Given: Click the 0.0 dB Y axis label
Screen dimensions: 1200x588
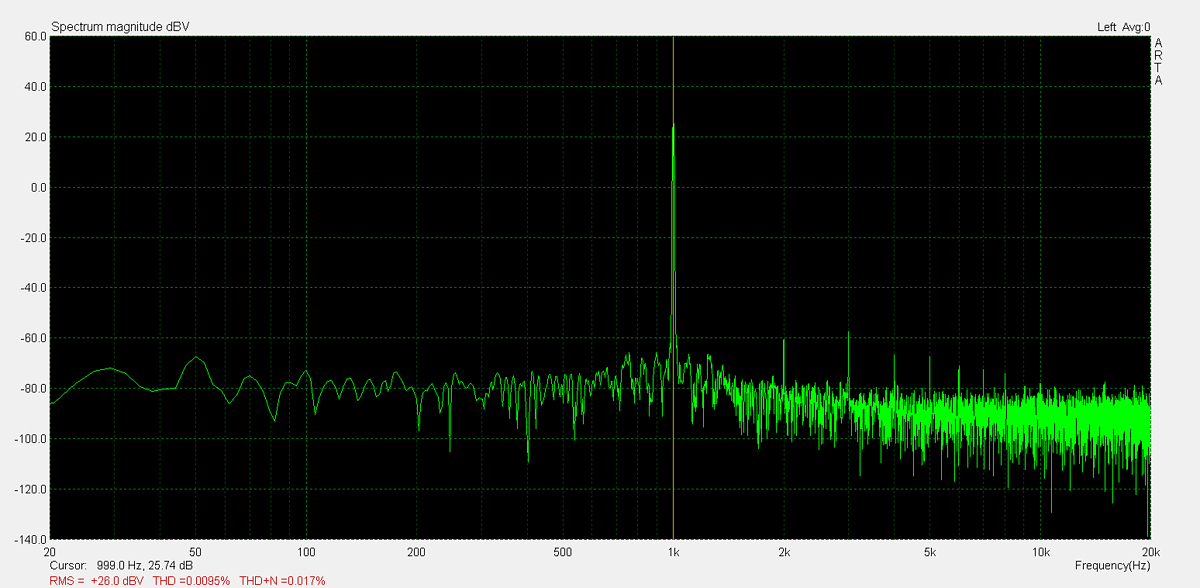Looking at the screenshot, I should point(37,187).
